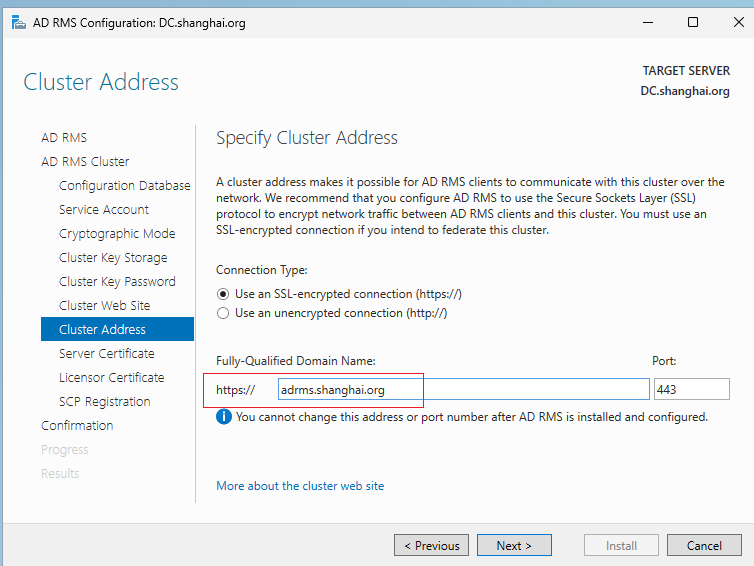Click the Port number field
Screen dimensions: 754x566
(x=691, y=389)
